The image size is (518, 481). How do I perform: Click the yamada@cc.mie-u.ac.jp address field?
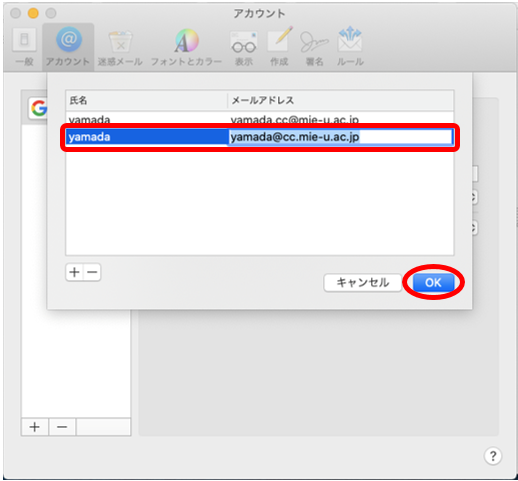point(340,137)
